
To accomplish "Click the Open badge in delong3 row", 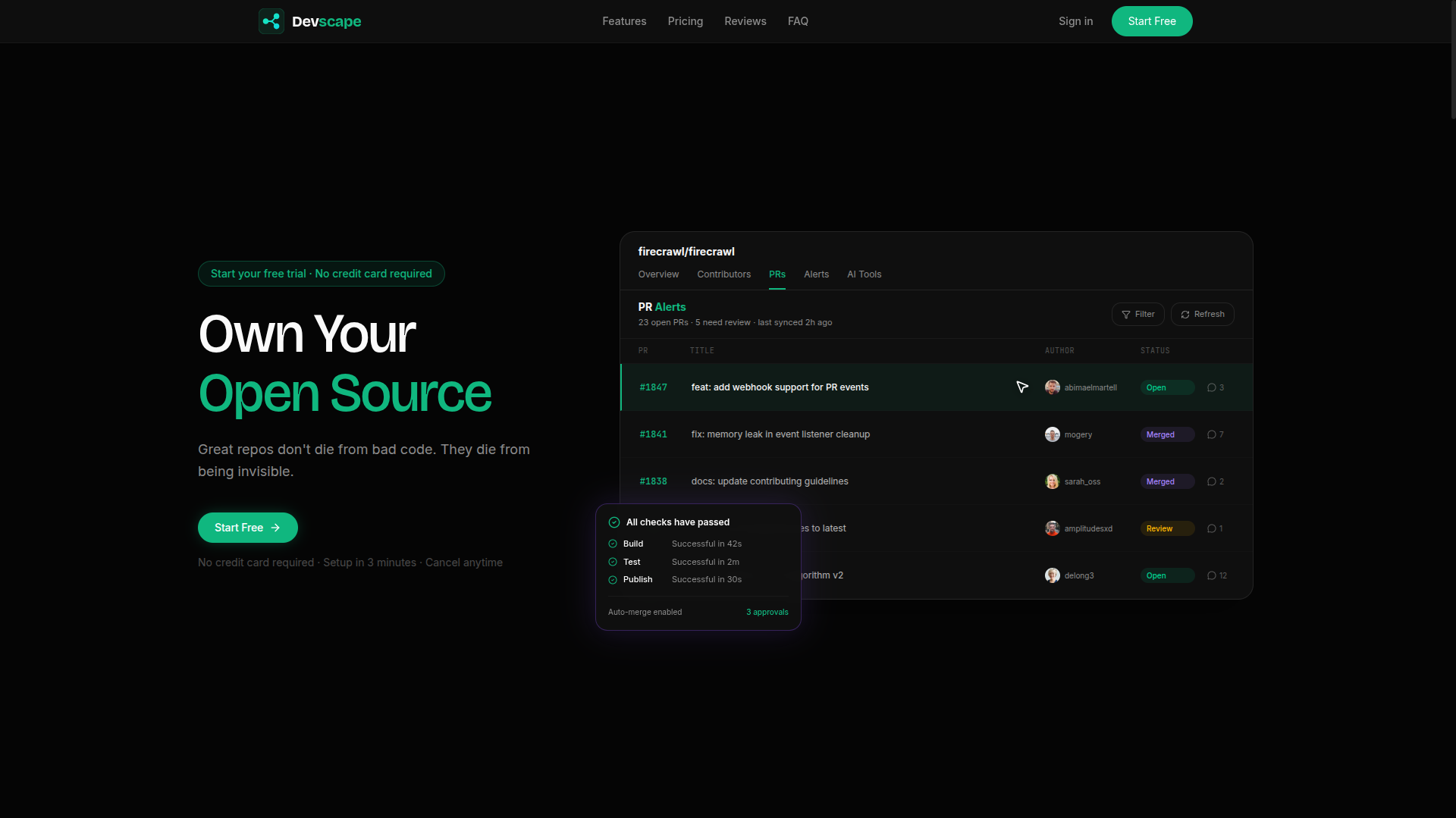I will click(1168, 575).
